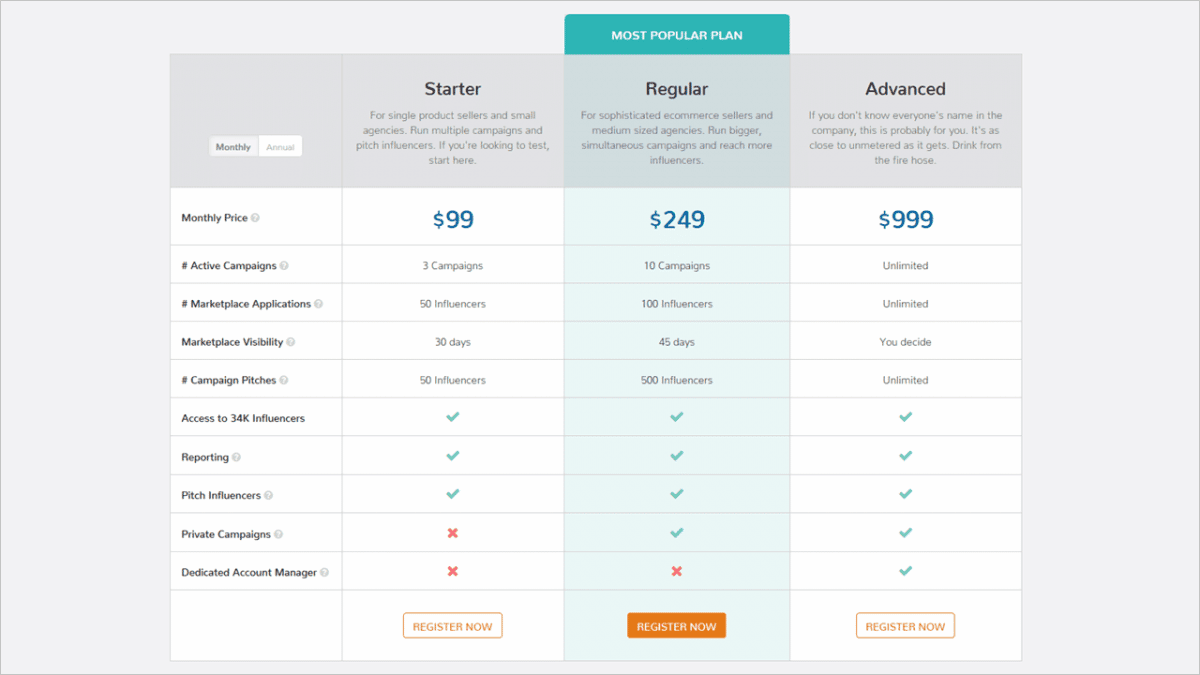Click the green checkmark for Advanced Dedicated Account Manager
The height and width of the screenshot is (675, 1200).
click(x=905, y=570)
